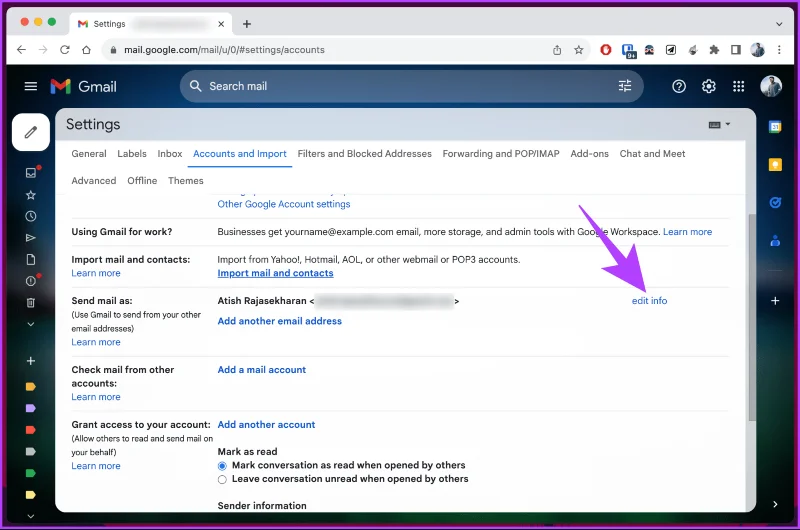Switch to the Inbox settings tab
The width and height of the screenshot is (800, 530).
point(169,154)
